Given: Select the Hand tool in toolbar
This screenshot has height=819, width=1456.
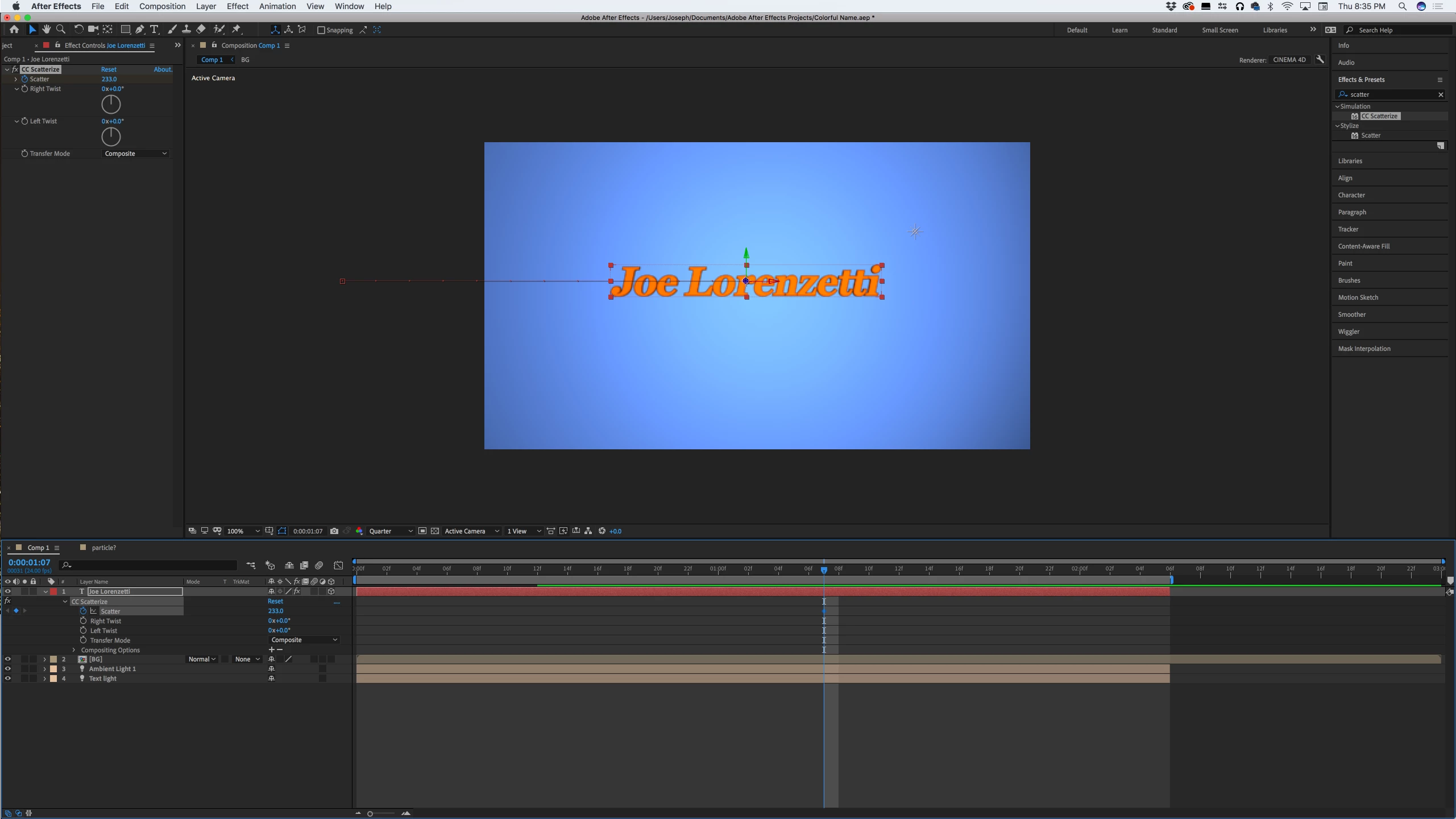Looking at the screenshot, I should (x=47, y=30).
